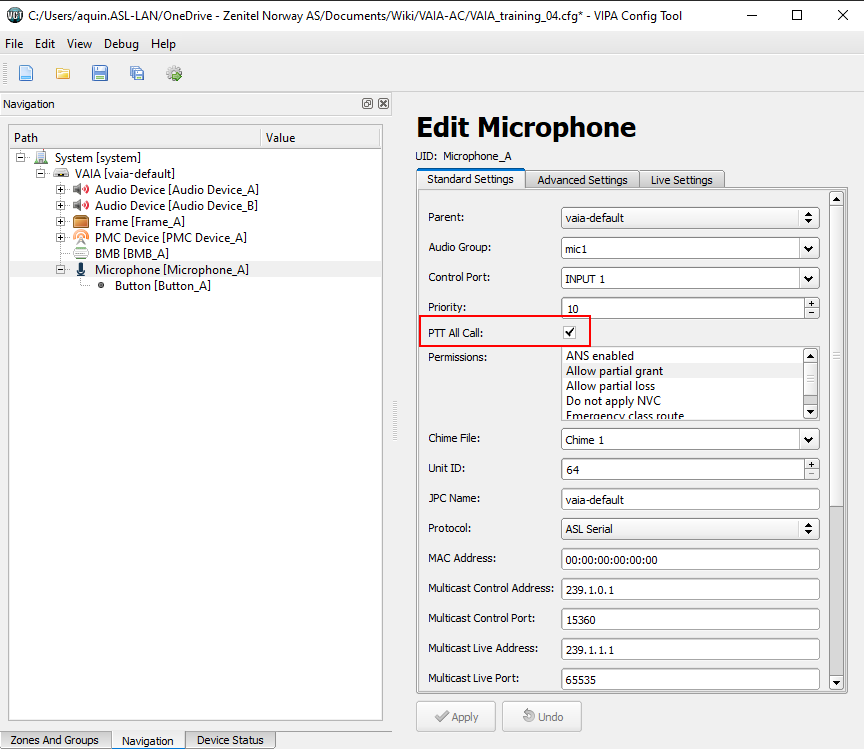Float the Navigation panel with undock icon
Viewport: 864px width, 749px height.
tap(367, 104)
